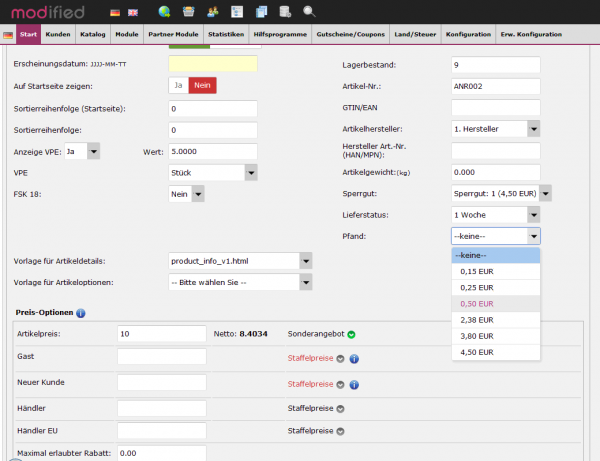Open the Katalog tab
Viewport: 600px width, 461px height.
93,35
